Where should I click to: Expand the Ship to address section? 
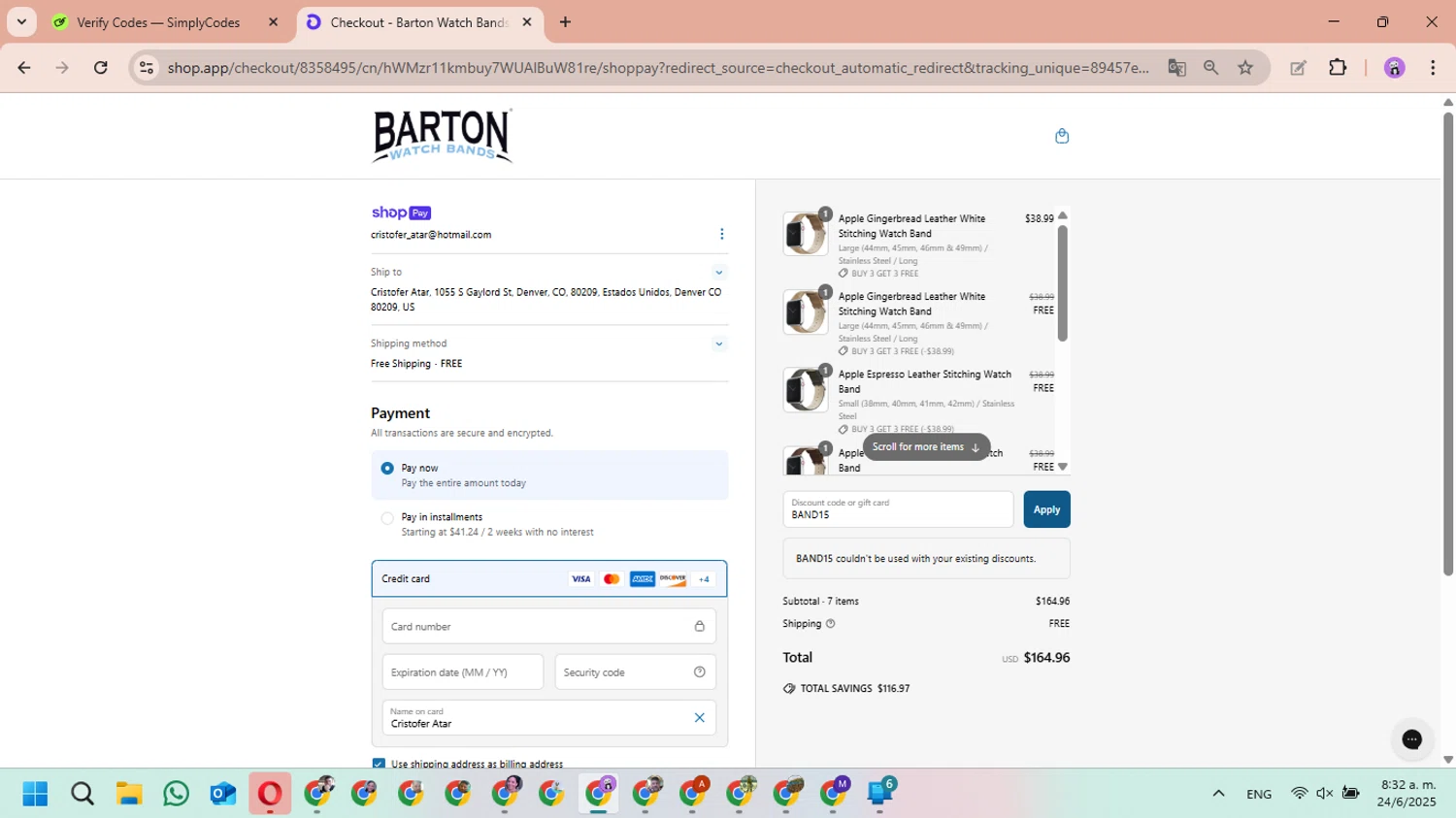[719, 273]
